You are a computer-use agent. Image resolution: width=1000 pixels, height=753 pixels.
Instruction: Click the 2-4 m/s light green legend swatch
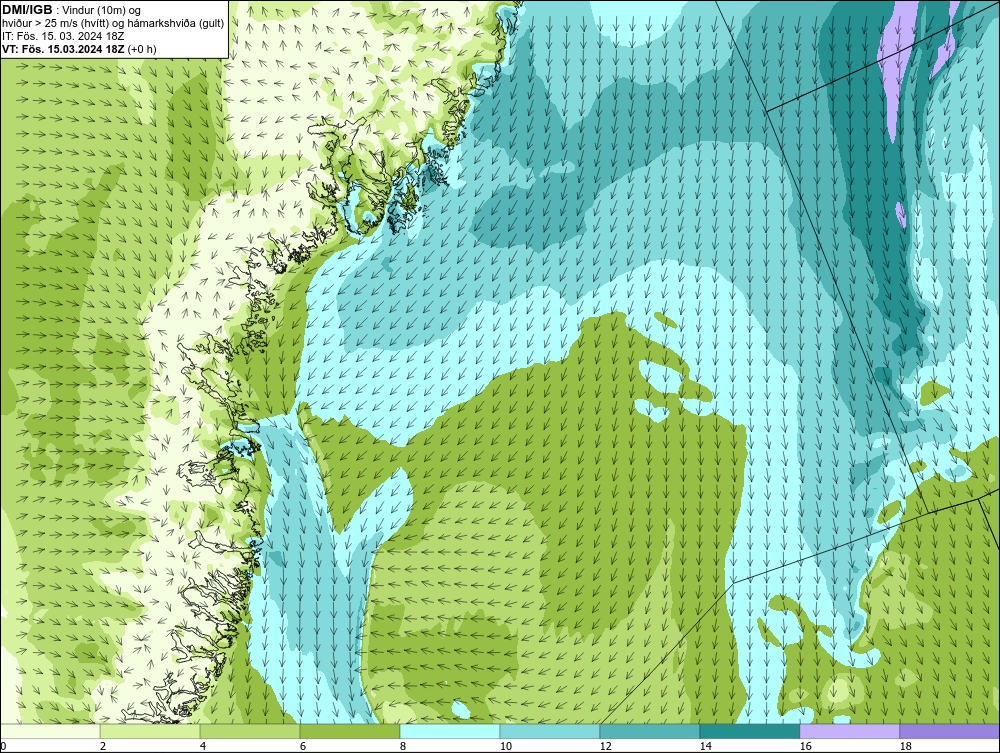pos(150,731)
